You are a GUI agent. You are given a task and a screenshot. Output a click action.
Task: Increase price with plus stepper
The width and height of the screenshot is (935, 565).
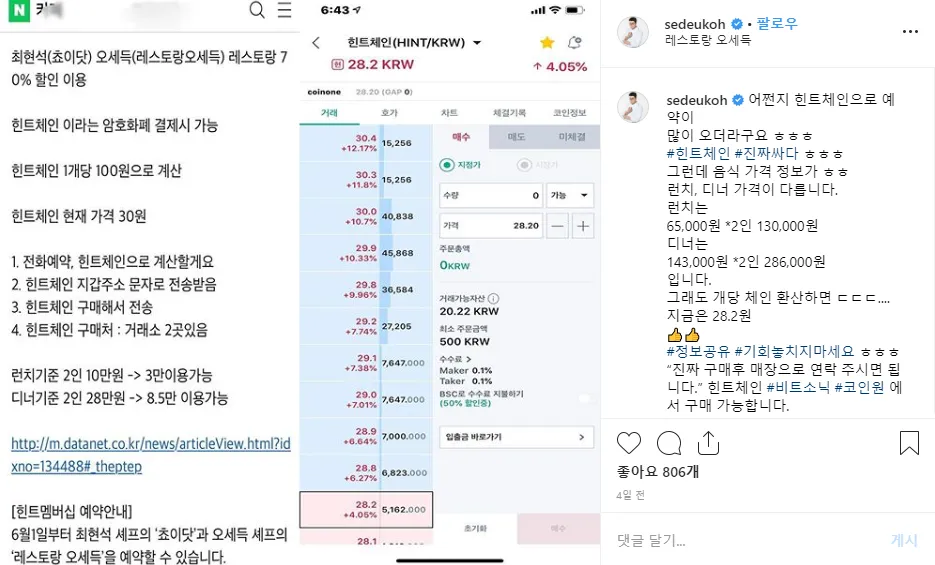(x=583, y=226)
